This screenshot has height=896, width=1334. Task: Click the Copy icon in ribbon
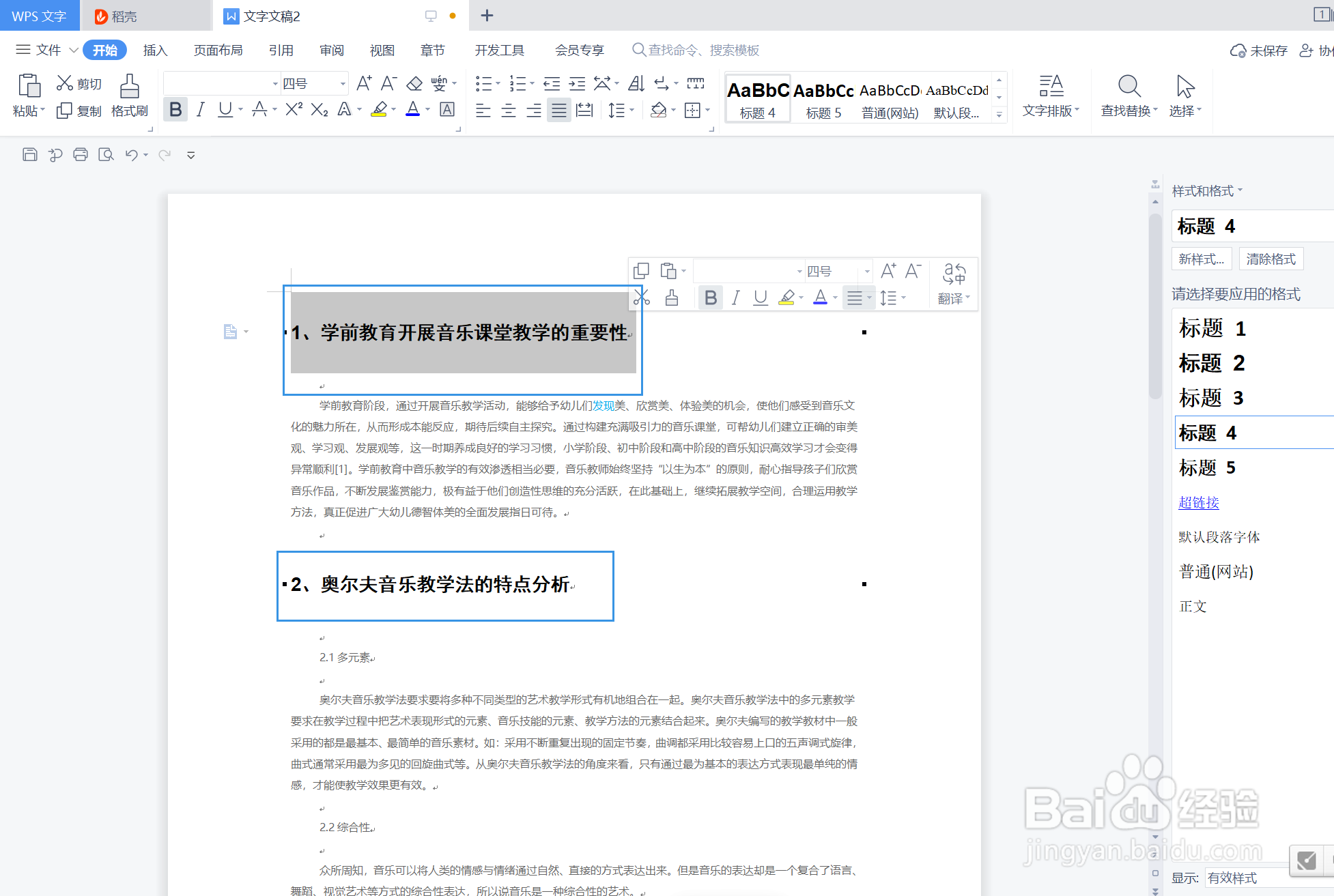[x=65, y=111]
